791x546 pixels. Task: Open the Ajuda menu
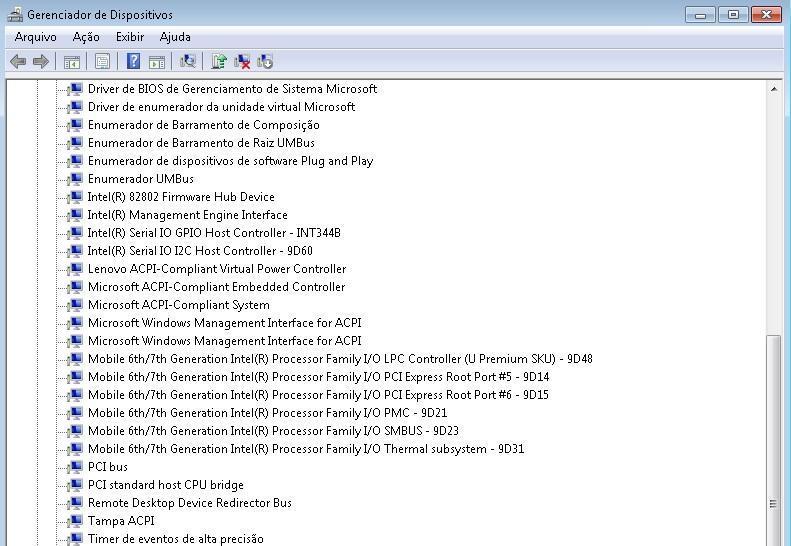pos(175,37)
